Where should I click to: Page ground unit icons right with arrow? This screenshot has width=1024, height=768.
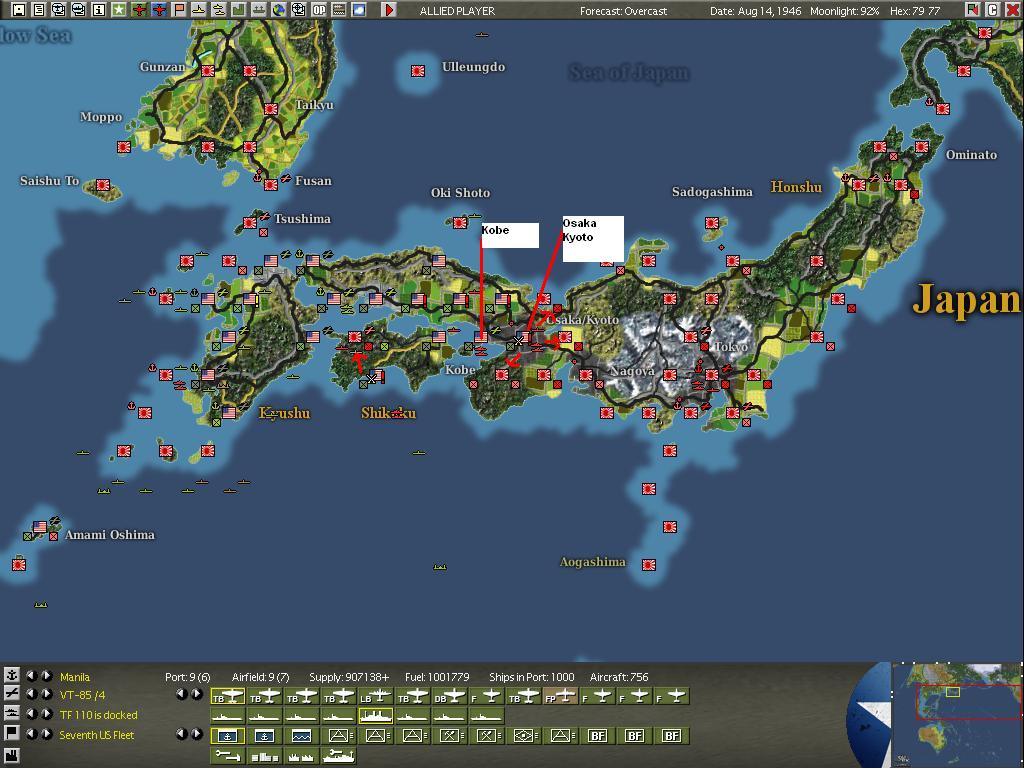point(197,734)
